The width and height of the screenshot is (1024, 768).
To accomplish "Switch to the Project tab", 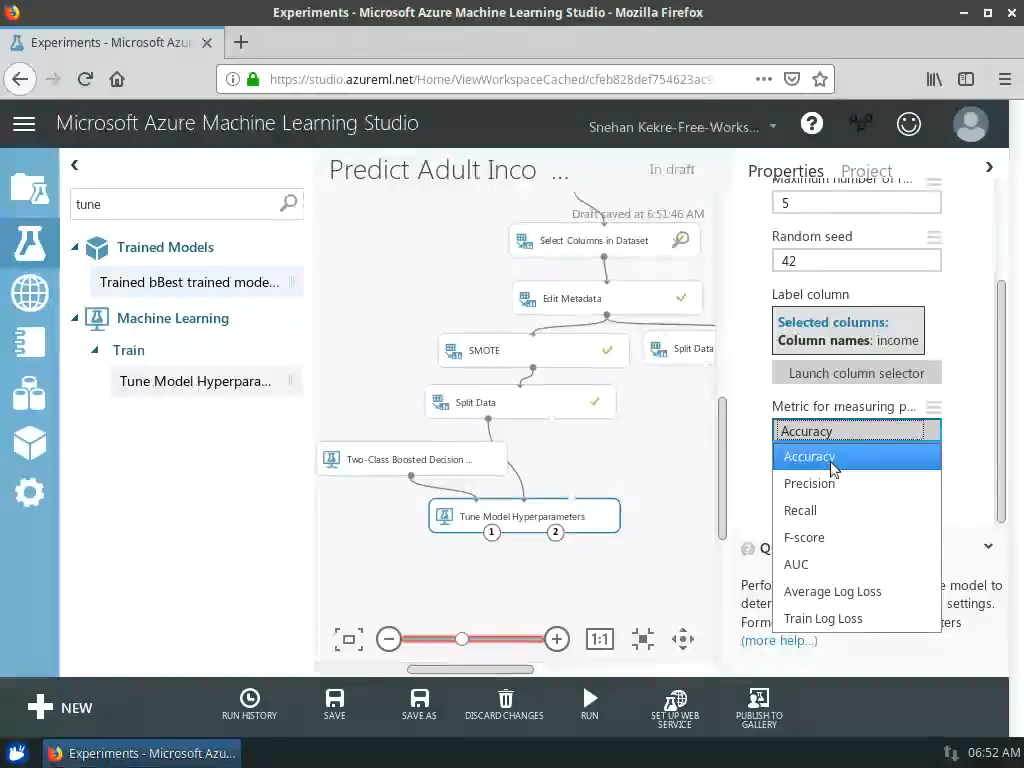I will pos(866,170).
